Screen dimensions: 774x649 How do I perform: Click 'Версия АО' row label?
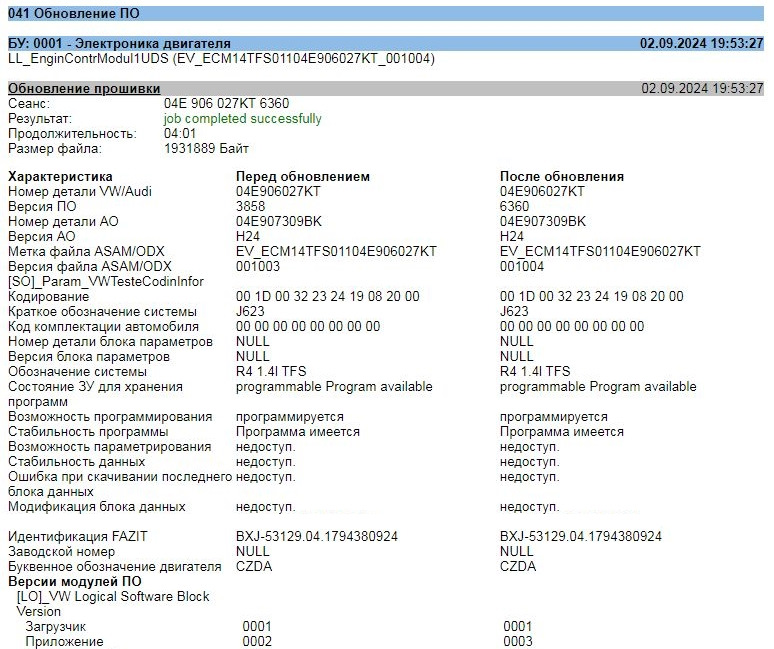click(x=41, y=236)
